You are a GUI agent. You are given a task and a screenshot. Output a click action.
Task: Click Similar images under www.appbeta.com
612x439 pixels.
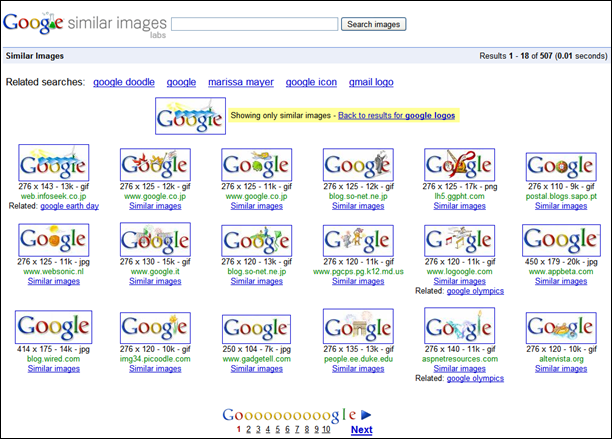tap(561, 281)
